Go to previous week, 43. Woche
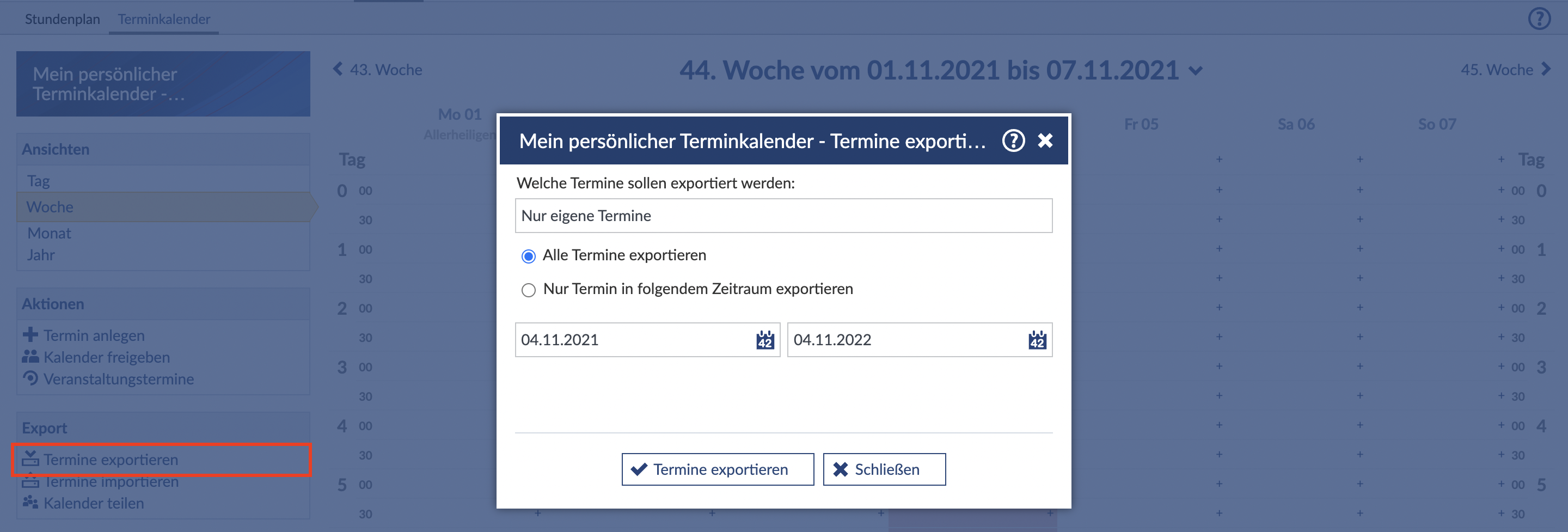 pos(378,70)
